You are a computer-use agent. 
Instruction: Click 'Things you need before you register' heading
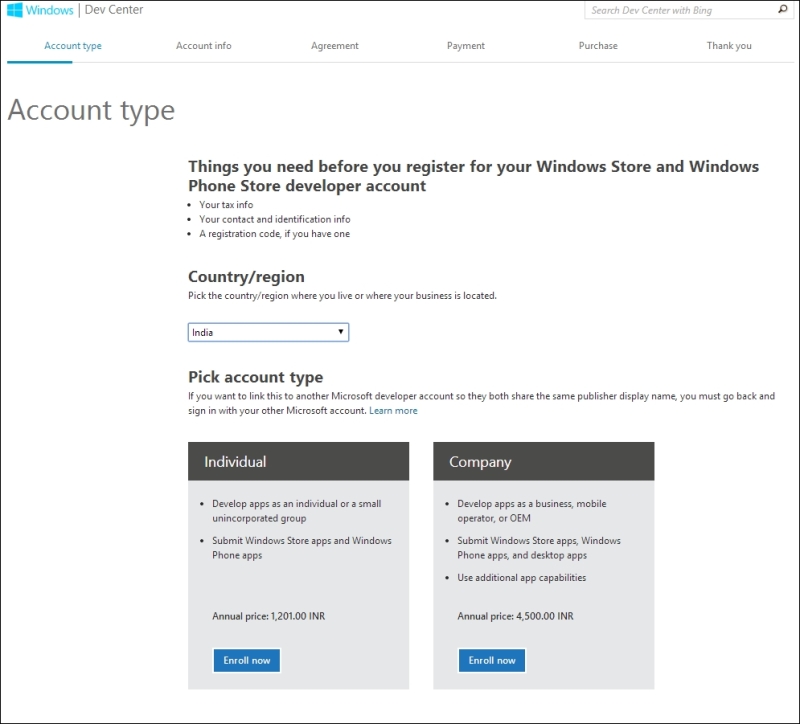coord(473,176)
